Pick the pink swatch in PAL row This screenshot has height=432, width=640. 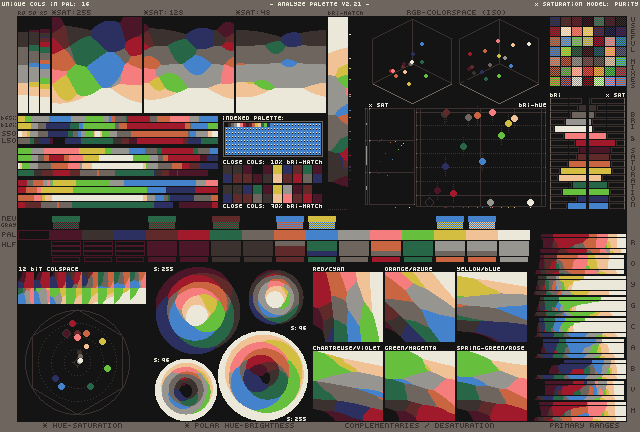386,235
